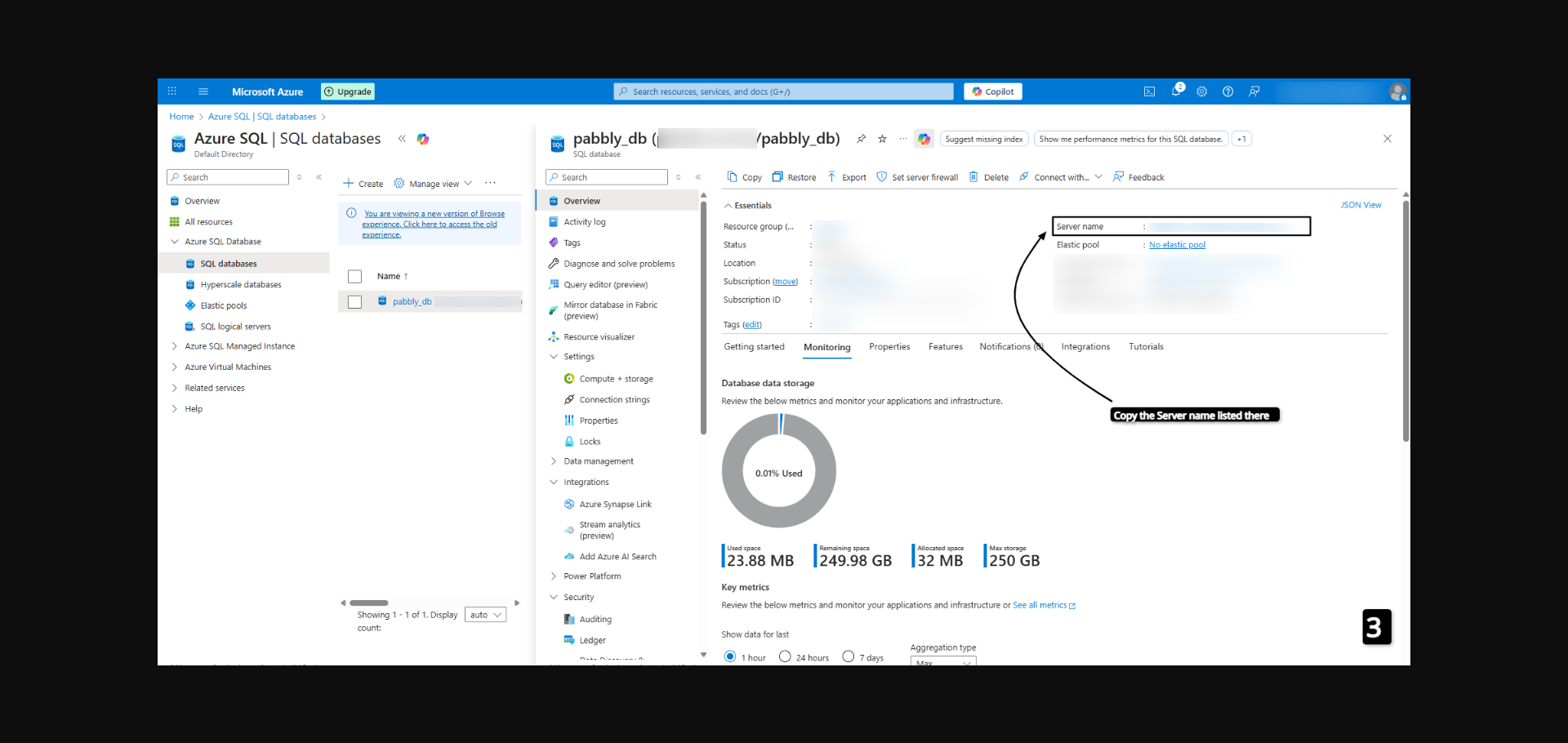This screenshot has width=1568, height=743.
Task: Click the No elastic pool link
Action: coord(1177,245)
